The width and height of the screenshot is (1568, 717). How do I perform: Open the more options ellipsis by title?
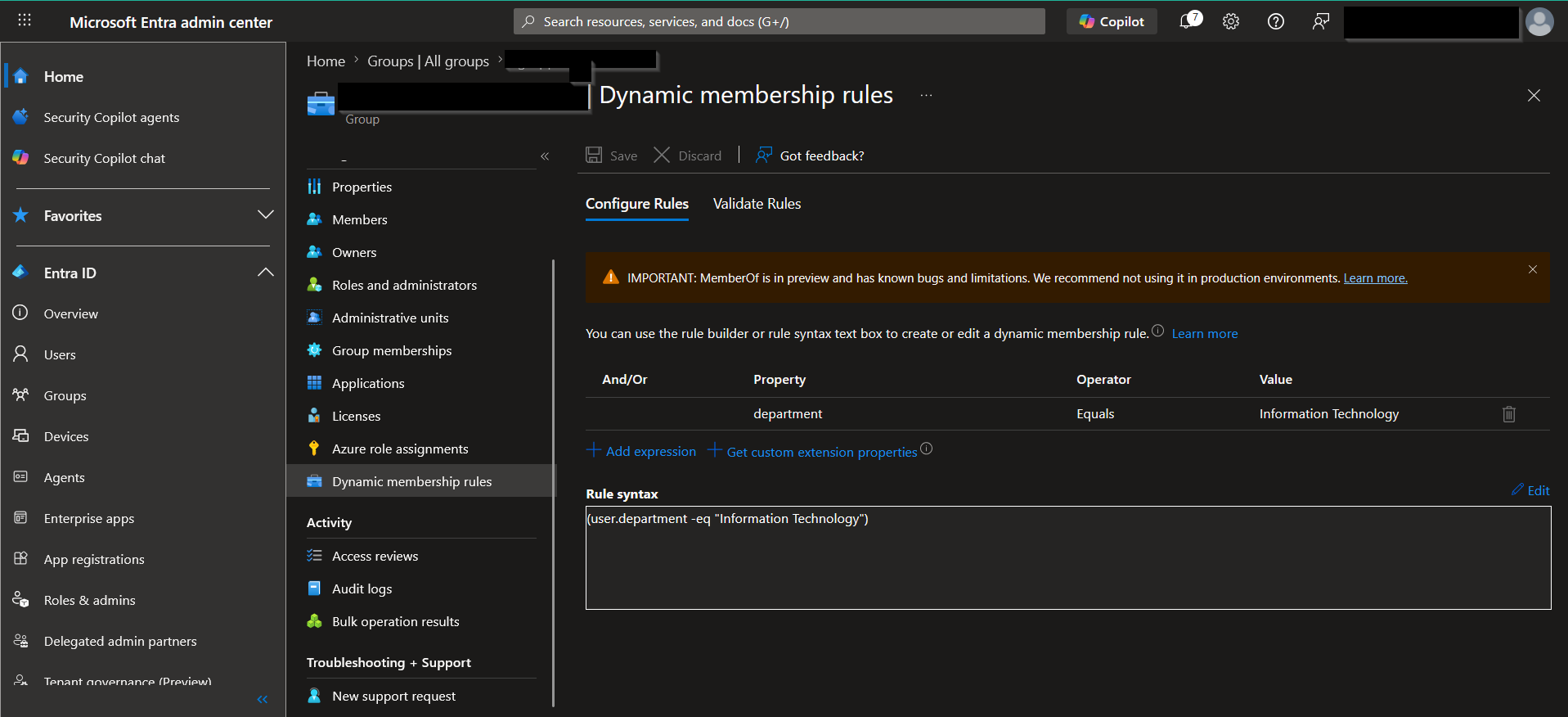(926, 96)
